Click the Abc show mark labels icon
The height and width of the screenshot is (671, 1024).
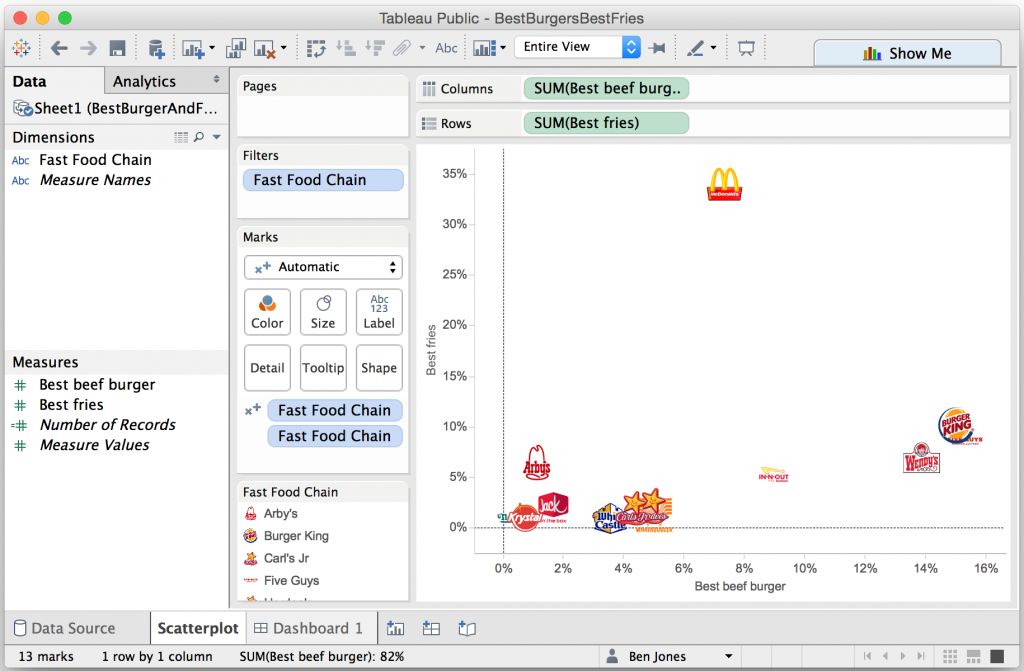447,47
